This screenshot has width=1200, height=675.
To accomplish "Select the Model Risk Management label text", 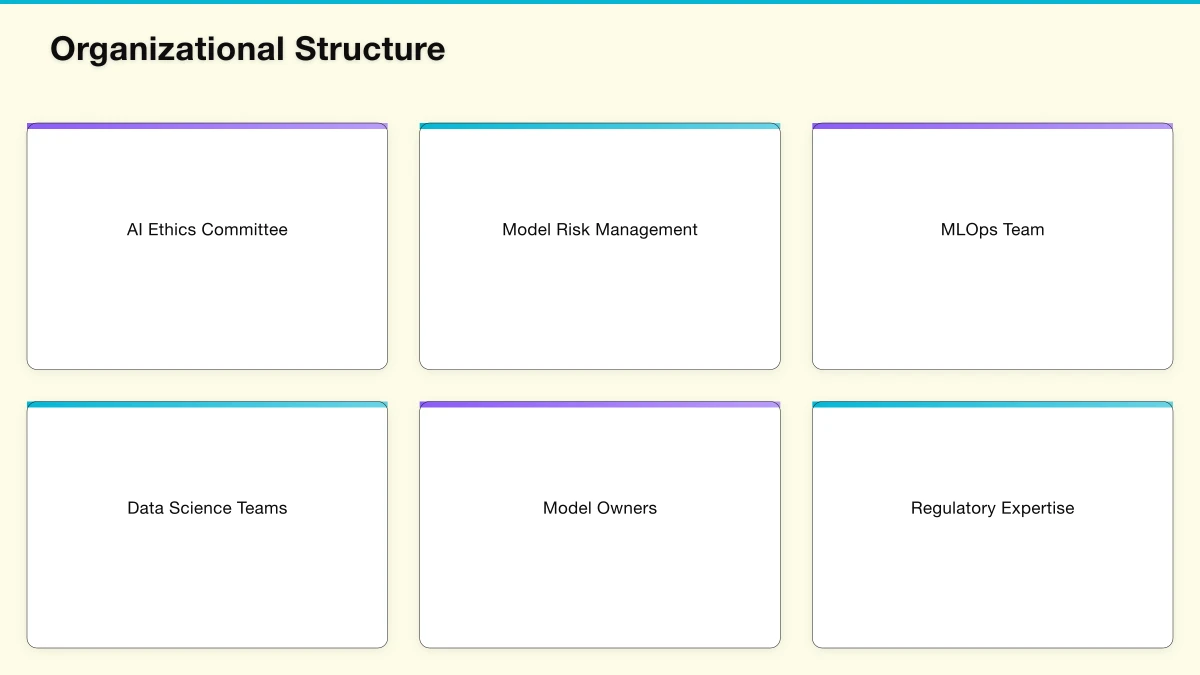I will 600,229.
